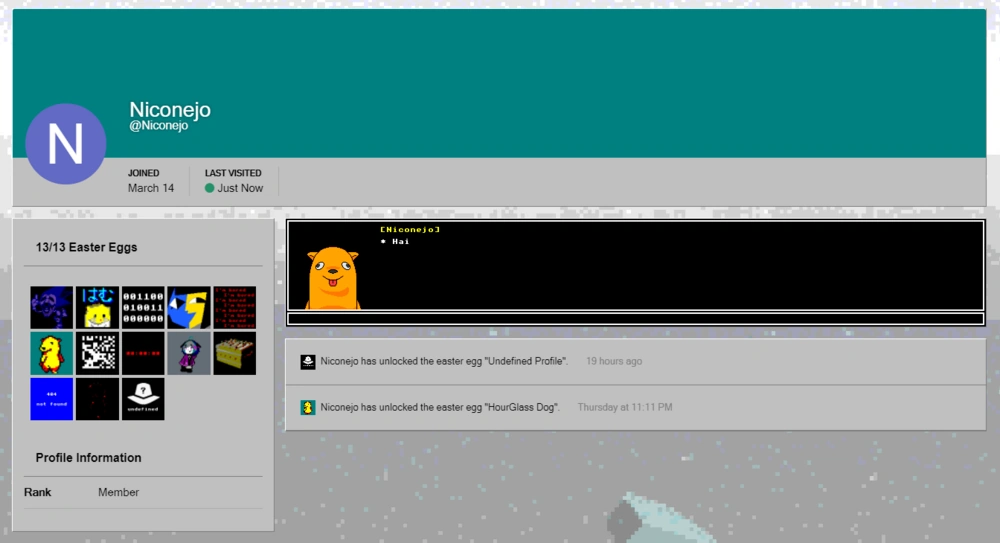Click the "13/13 Easter Eggs" heading
1000x543 pixels.
86,248
